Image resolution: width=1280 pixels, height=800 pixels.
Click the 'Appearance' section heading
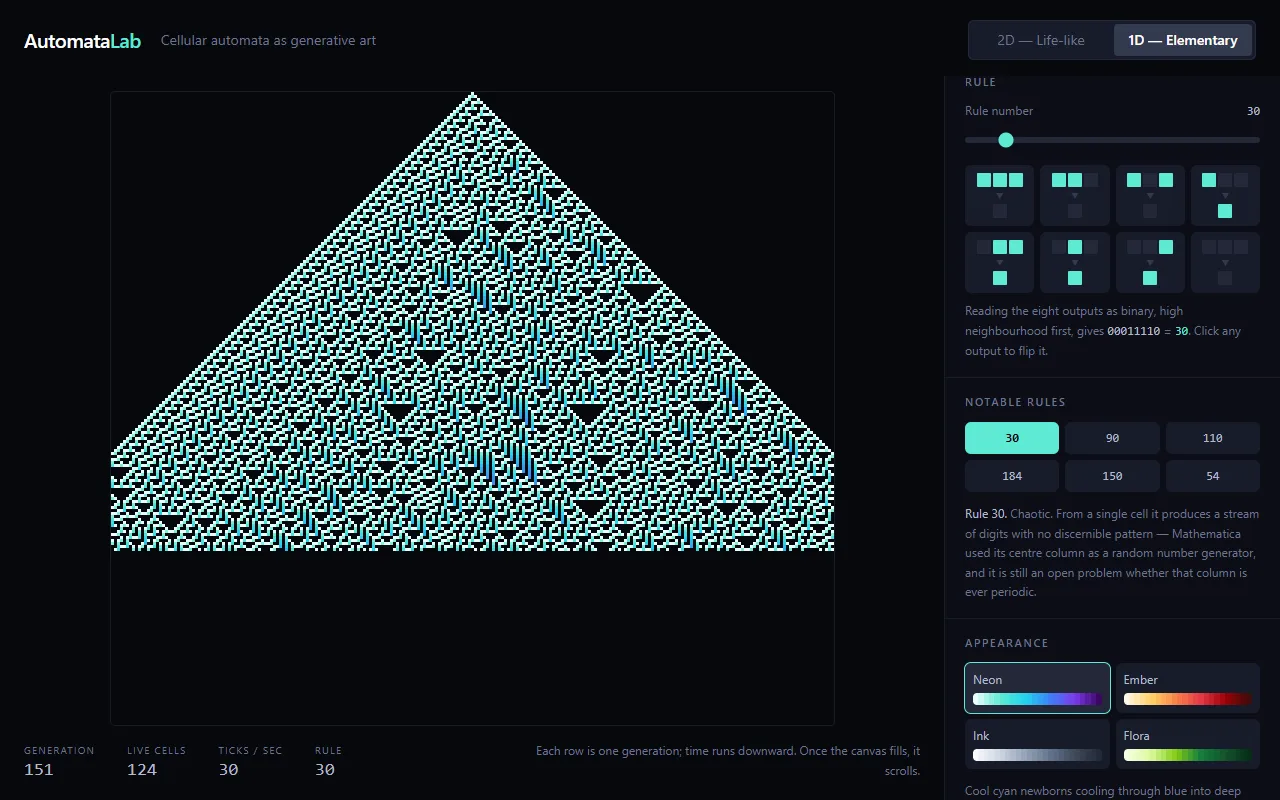pos(1007,643)
